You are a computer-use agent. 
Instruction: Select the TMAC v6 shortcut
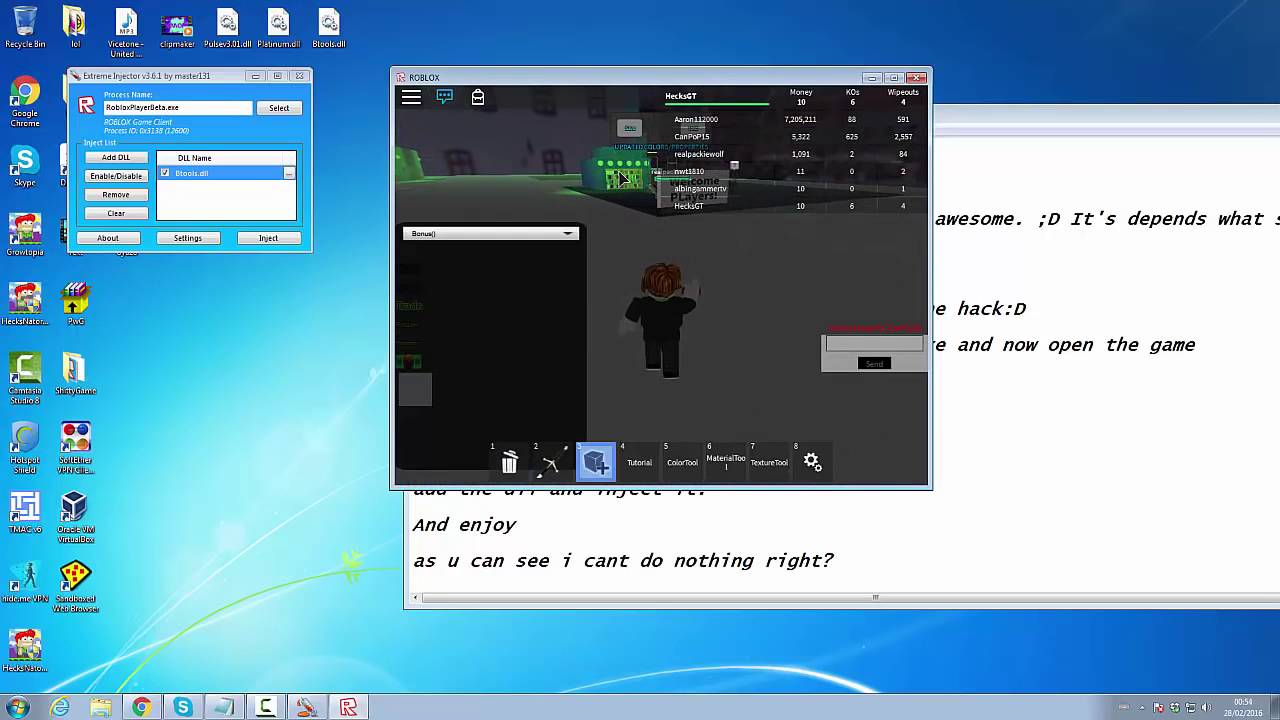tap(25, 511)
